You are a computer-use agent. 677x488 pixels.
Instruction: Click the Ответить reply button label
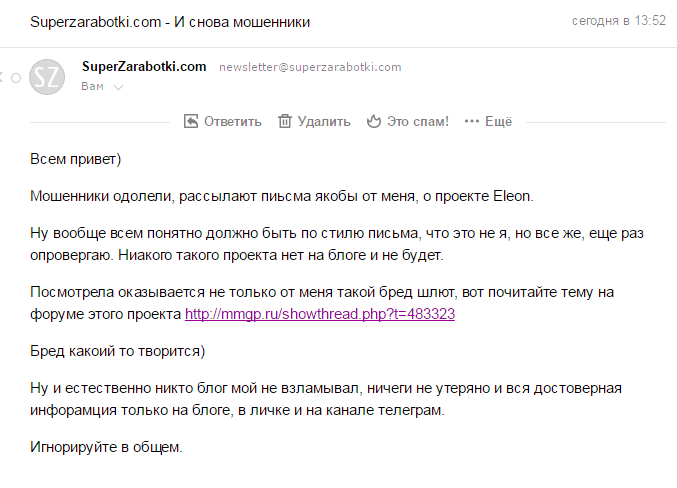[232, 121]
